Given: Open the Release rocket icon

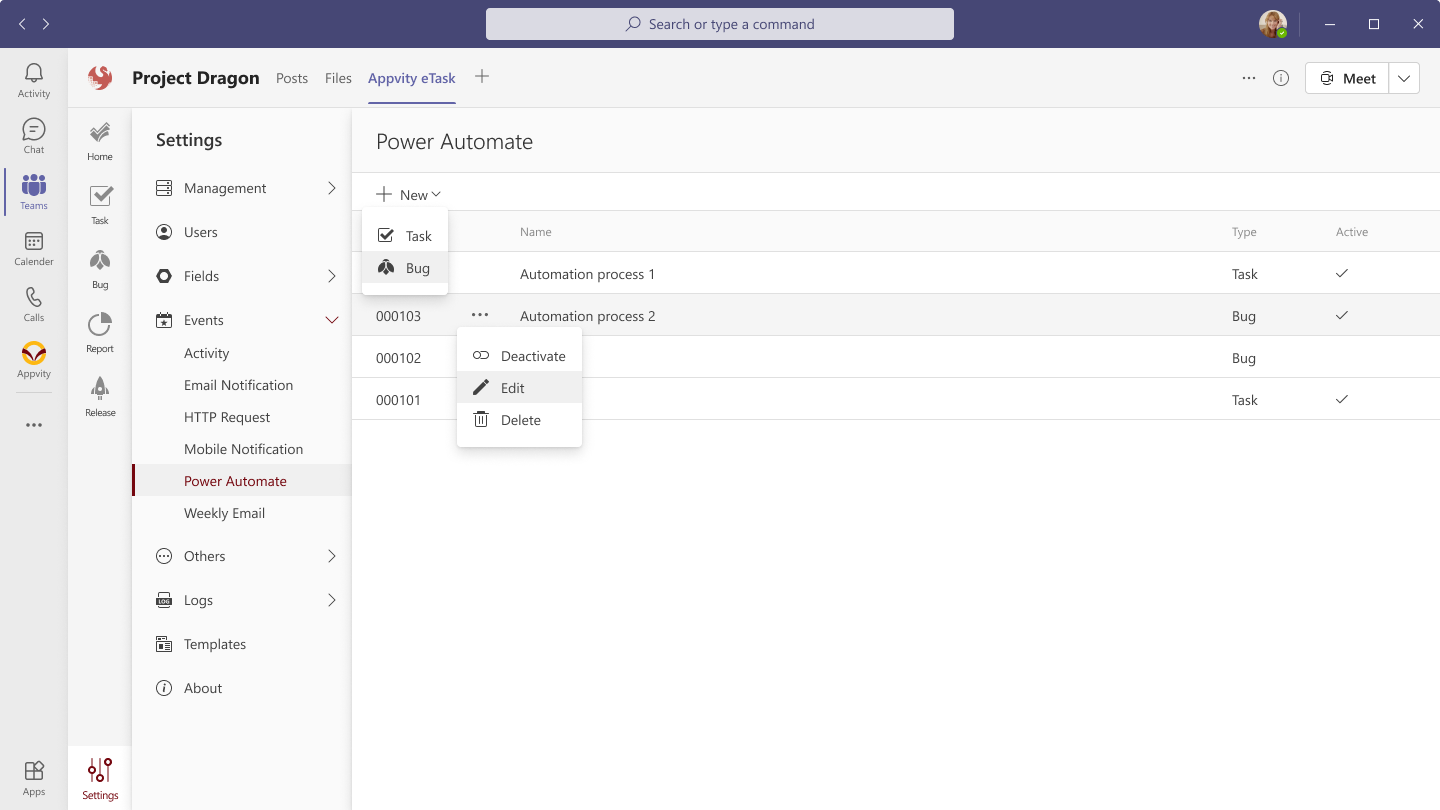Looking at the screenshot, I should (100, 397).
